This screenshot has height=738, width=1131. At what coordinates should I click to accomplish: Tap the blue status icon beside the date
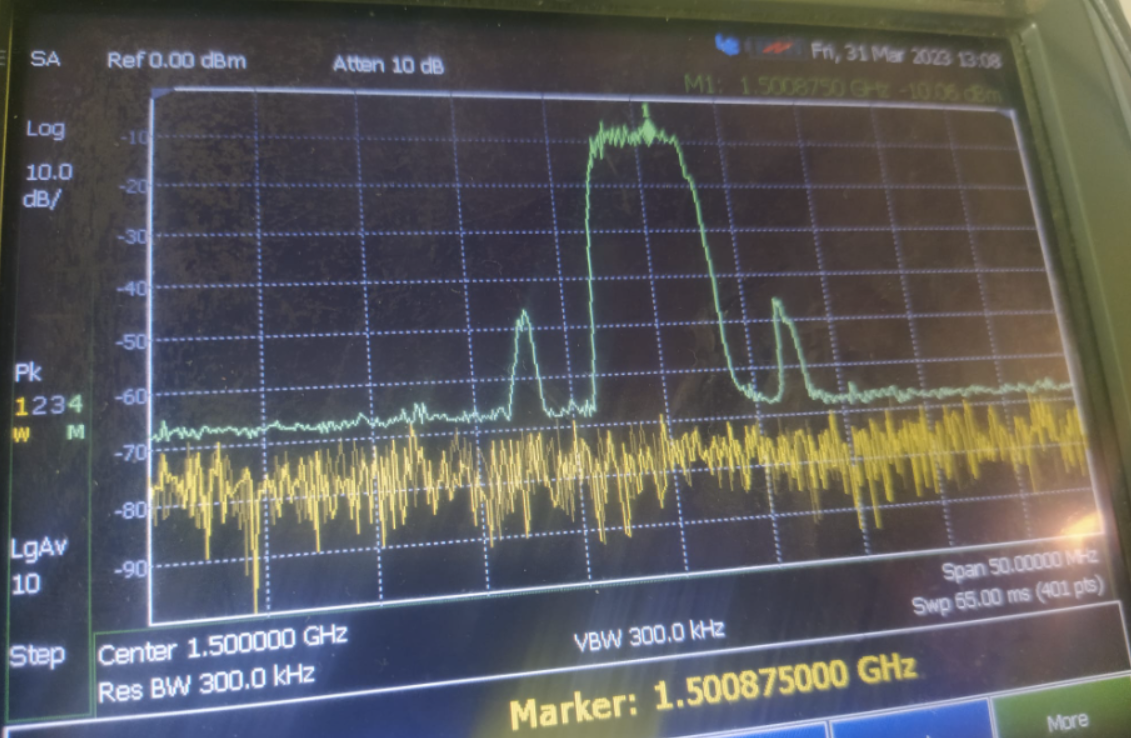pos(726,43)
